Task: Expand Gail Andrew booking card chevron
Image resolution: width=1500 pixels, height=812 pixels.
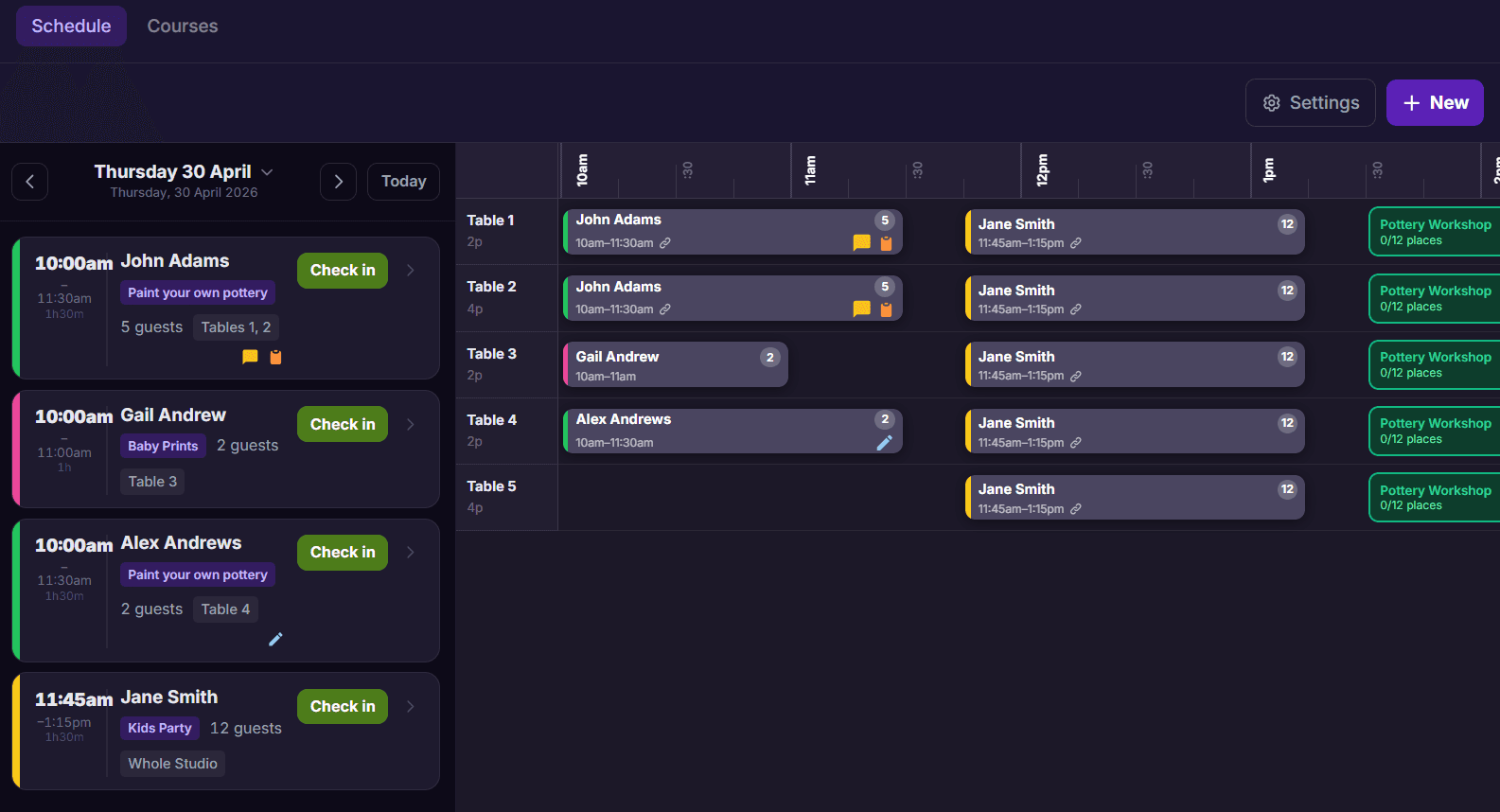Action: [411, 425]
